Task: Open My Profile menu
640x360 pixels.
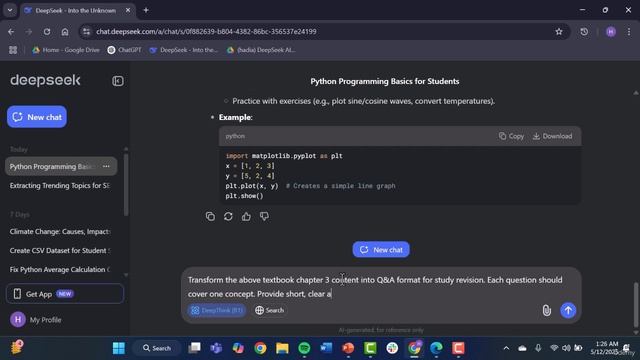Action: pos(36,320)
